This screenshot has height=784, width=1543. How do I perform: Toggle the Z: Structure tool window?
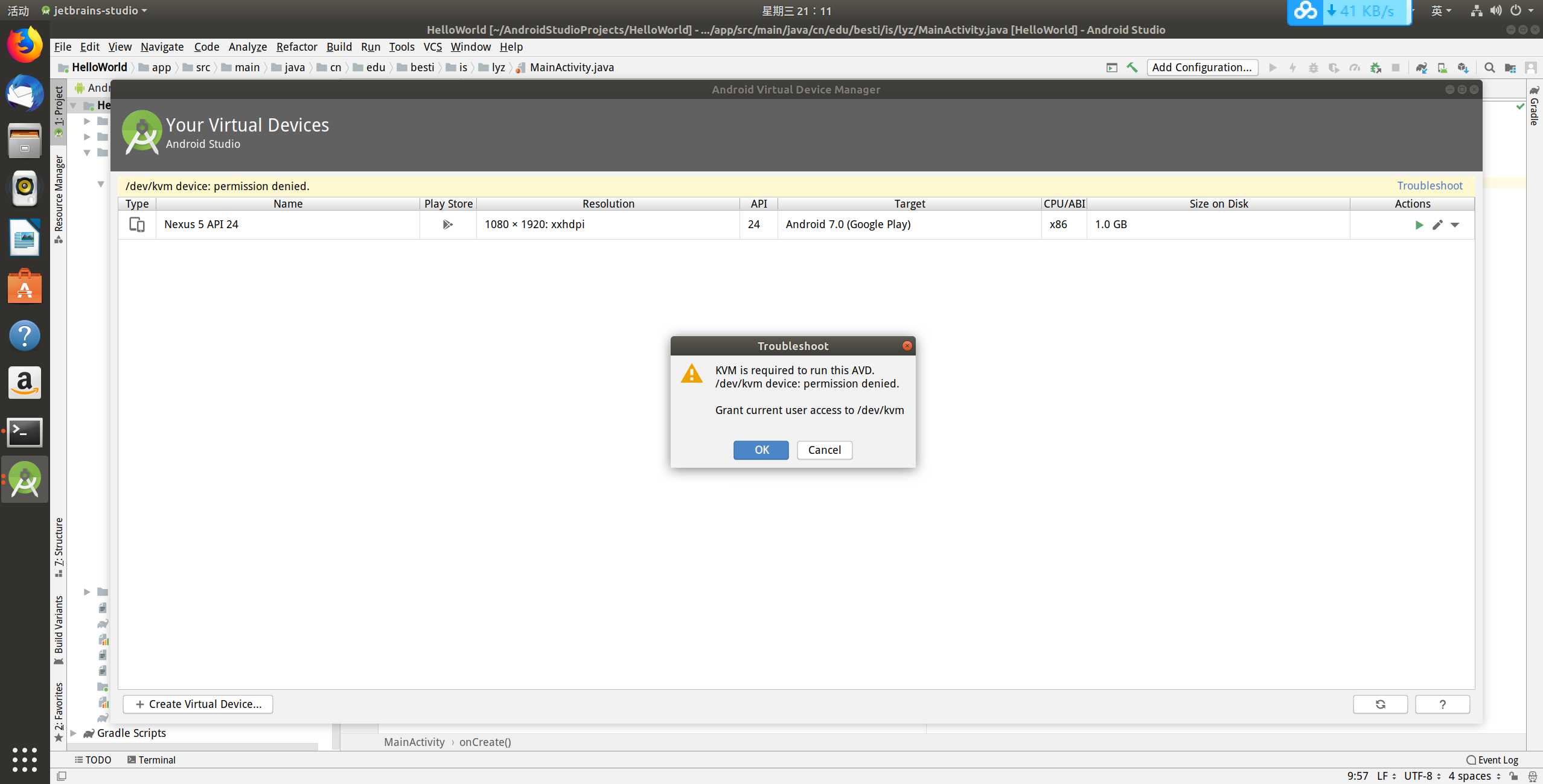pyautogui.click(x=59, y=547)
